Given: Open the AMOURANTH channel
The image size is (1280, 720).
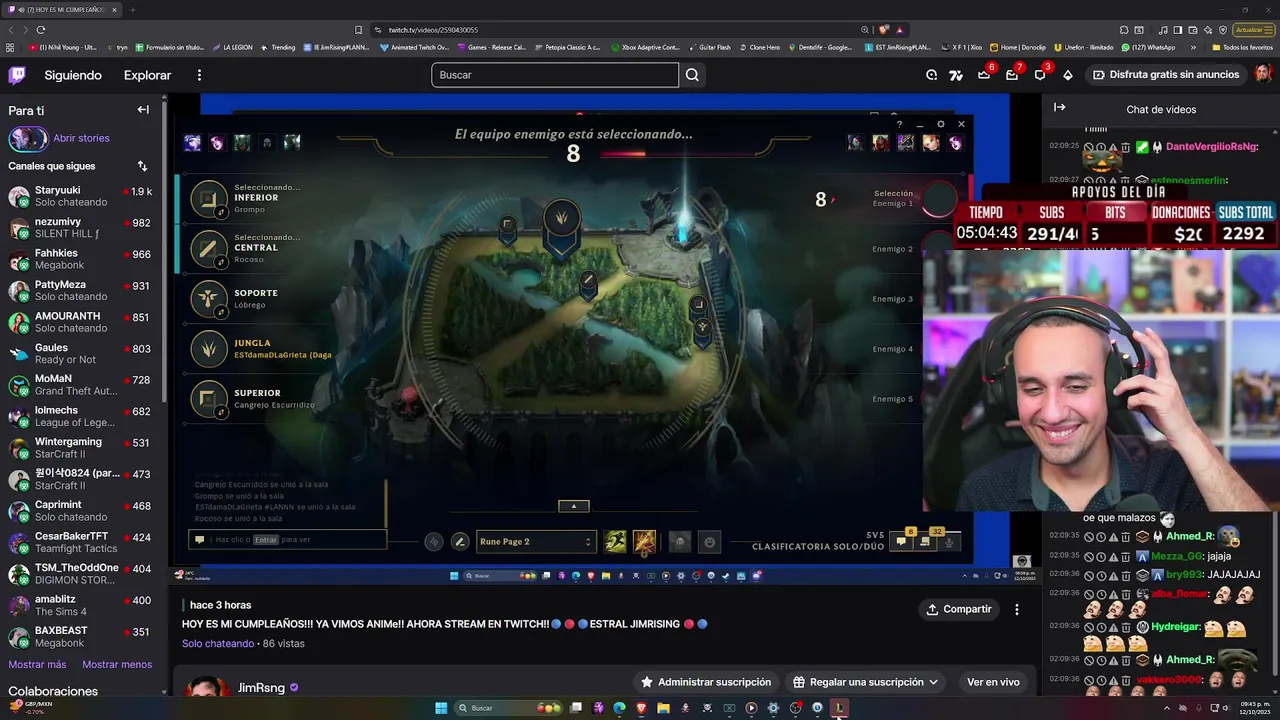Looking at the screenshot, I should tap(80, 322).
